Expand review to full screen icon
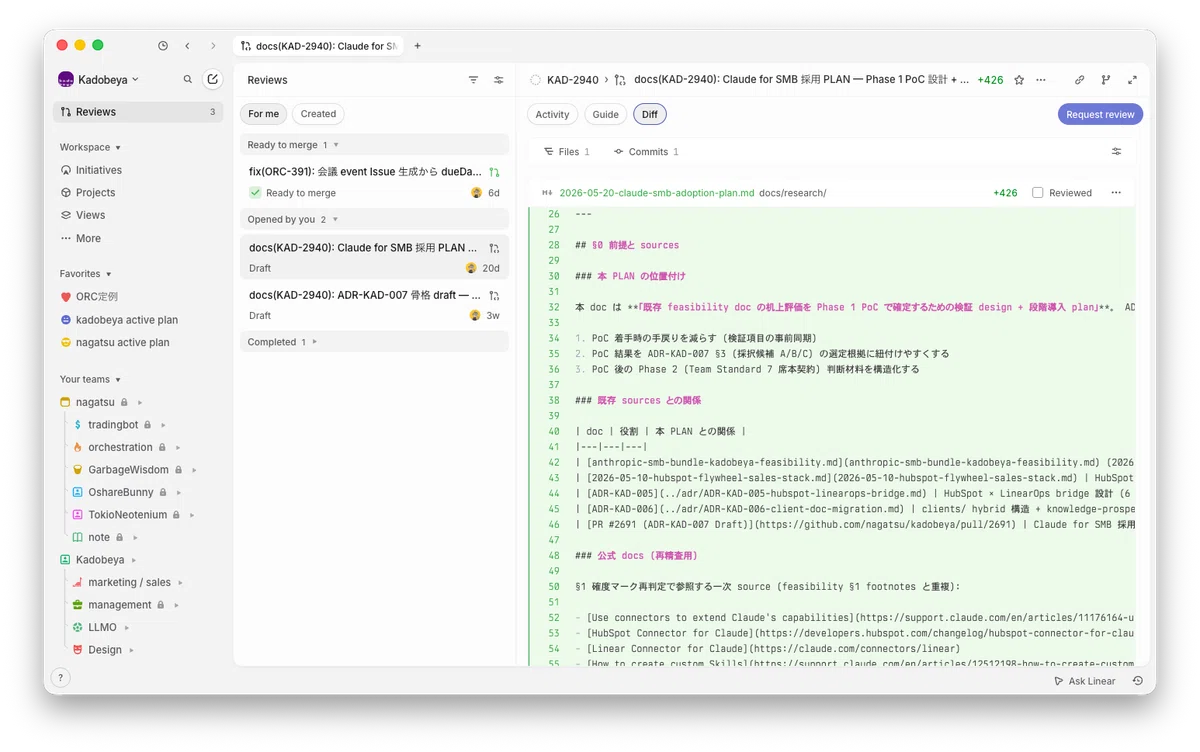This screenshot has height=752, width=1200. 1132,80
